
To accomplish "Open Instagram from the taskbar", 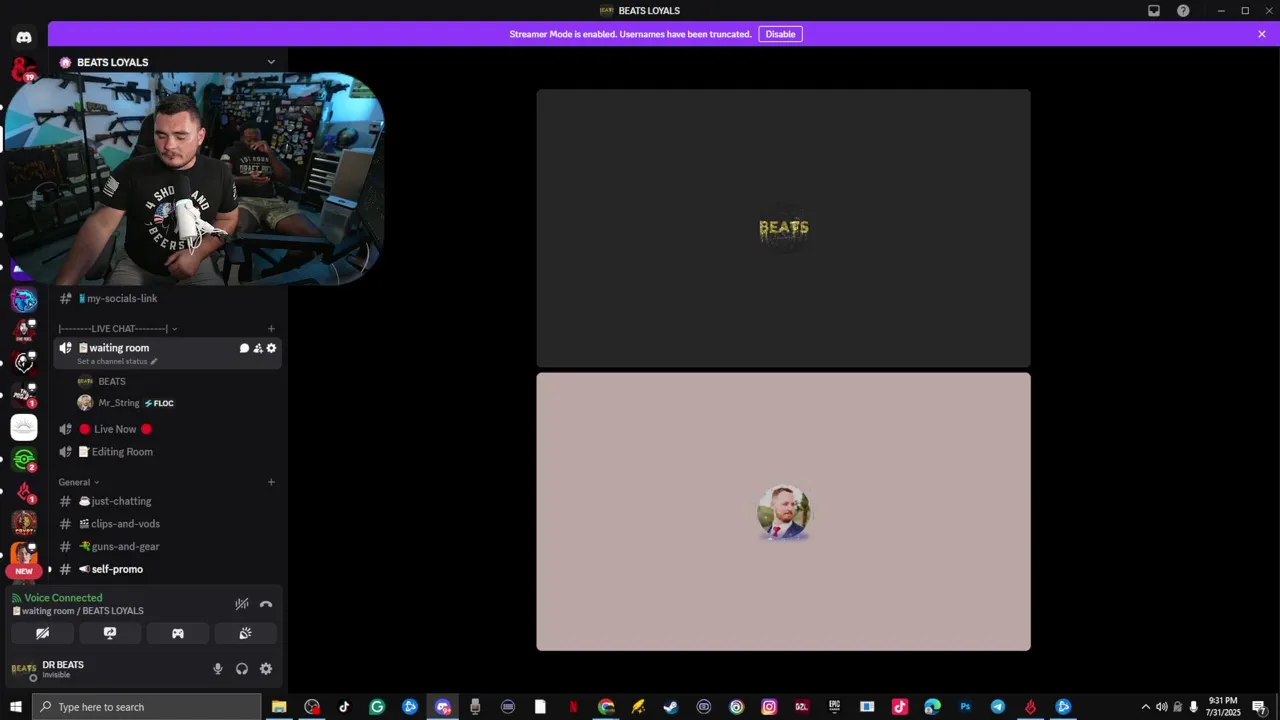I will pos(769,707).
